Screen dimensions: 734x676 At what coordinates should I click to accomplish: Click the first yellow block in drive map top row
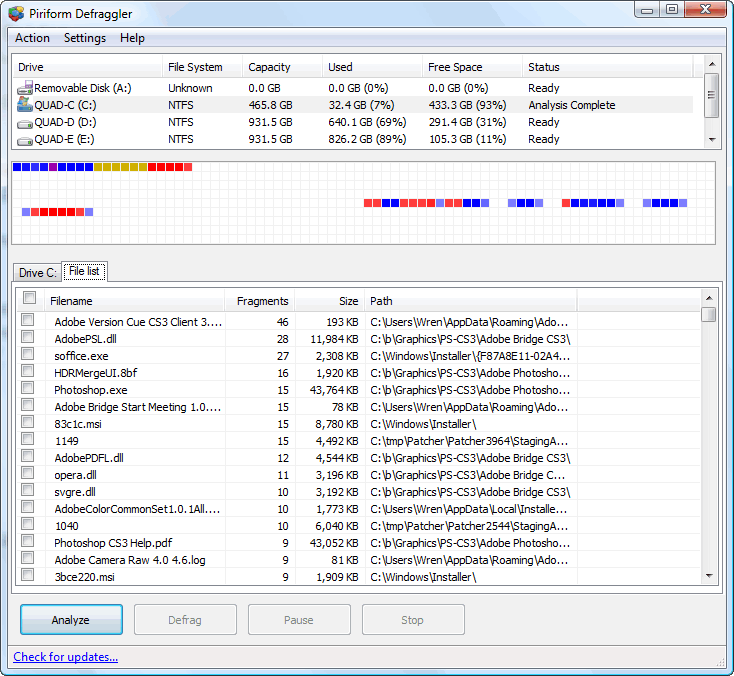pos(98,167)
